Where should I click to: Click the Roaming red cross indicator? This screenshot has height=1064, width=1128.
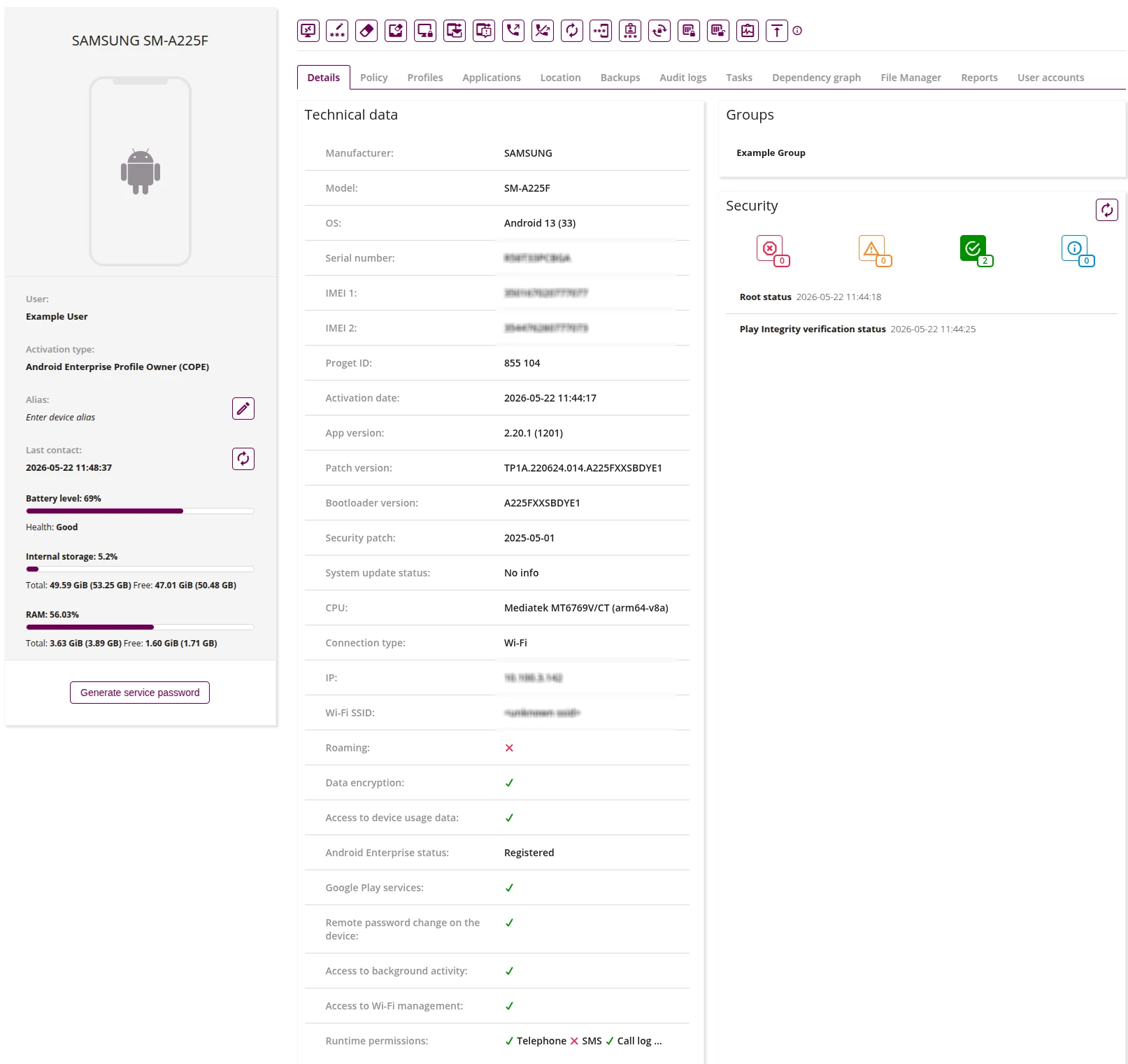[509, 748]
